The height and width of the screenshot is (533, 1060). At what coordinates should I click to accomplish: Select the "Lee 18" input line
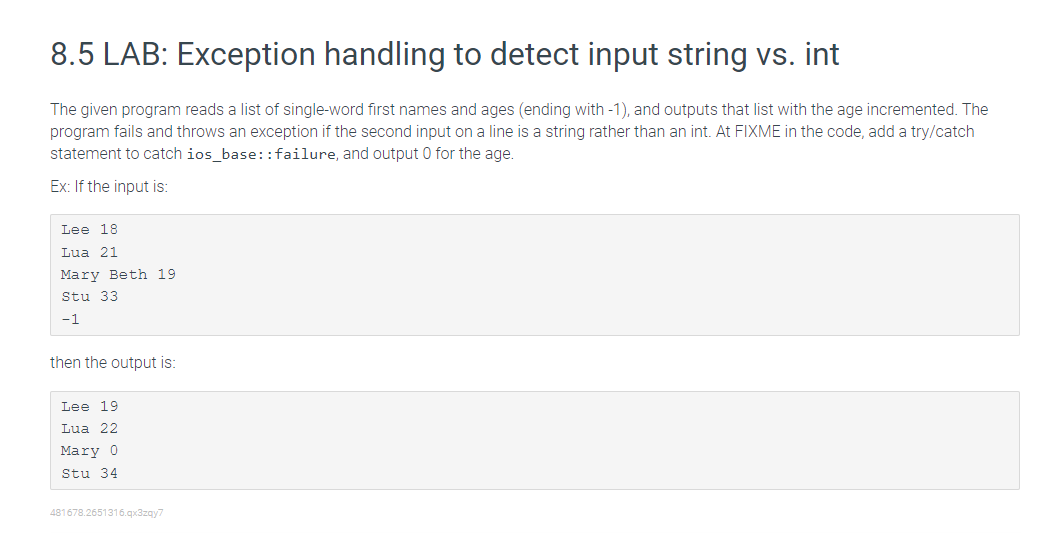(89, 230)
